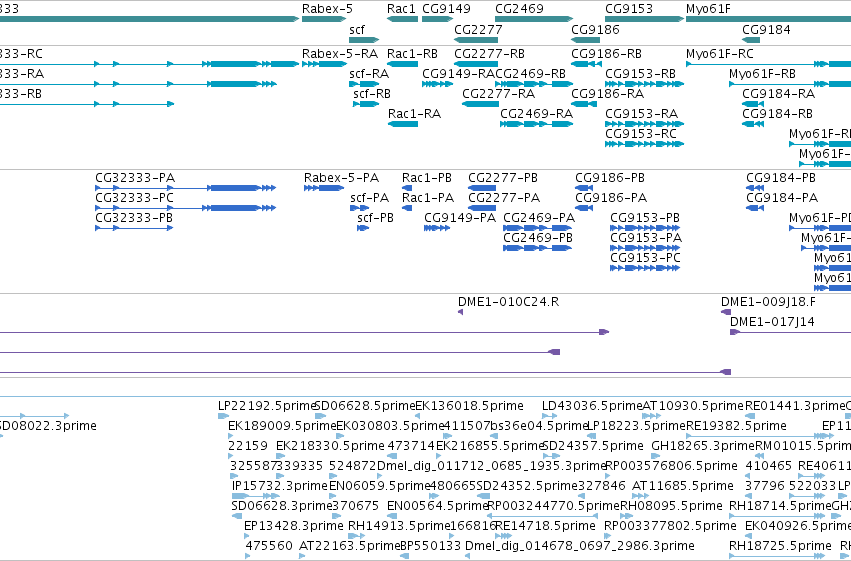Click the CG9149-RA transcript label
The height and width of the screenshot is (561, 851).
click(458, 74)
